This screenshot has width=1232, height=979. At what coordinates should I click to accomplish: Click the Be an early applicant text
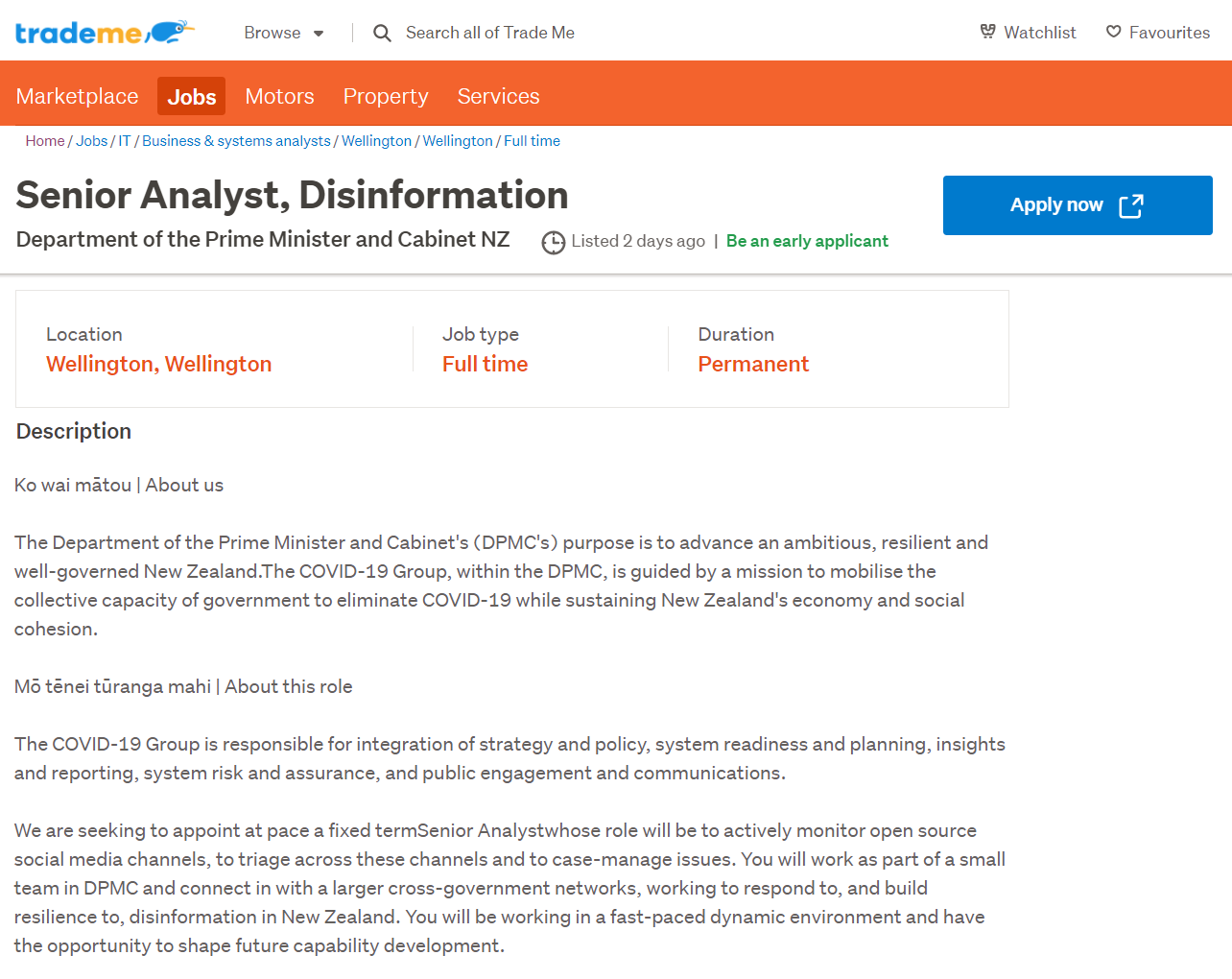point(807,241)
